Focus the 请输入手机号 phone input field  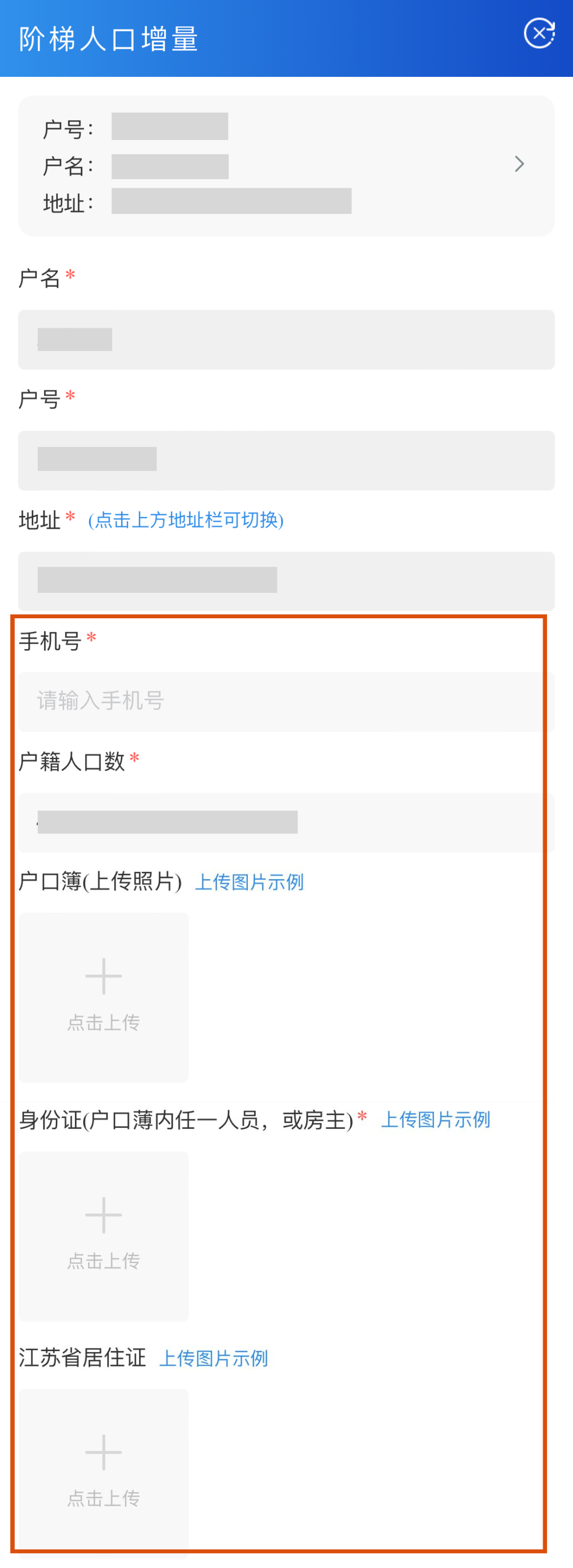click(286, 701)
